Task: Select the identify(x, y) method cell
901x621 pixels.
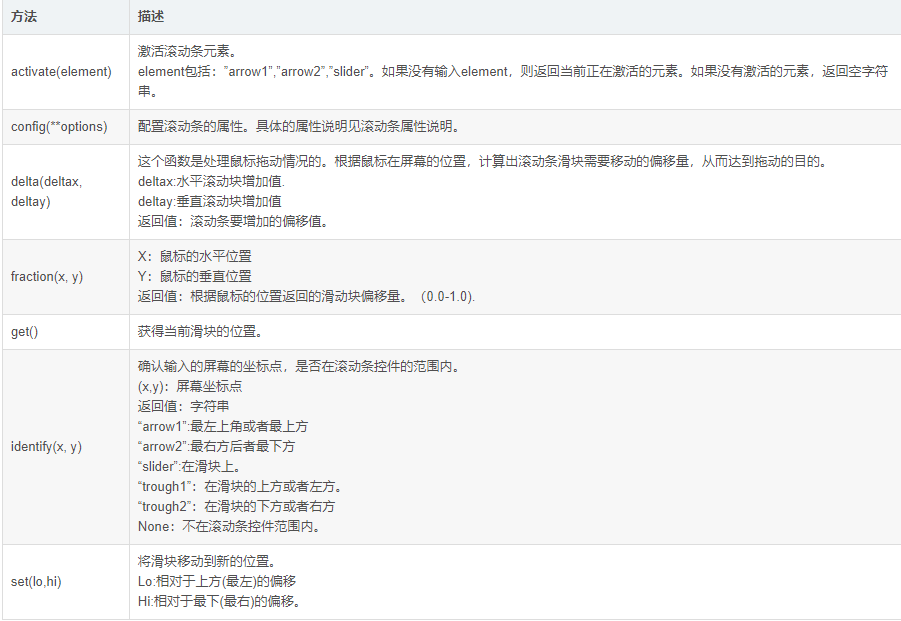Action: pos(66,447)
